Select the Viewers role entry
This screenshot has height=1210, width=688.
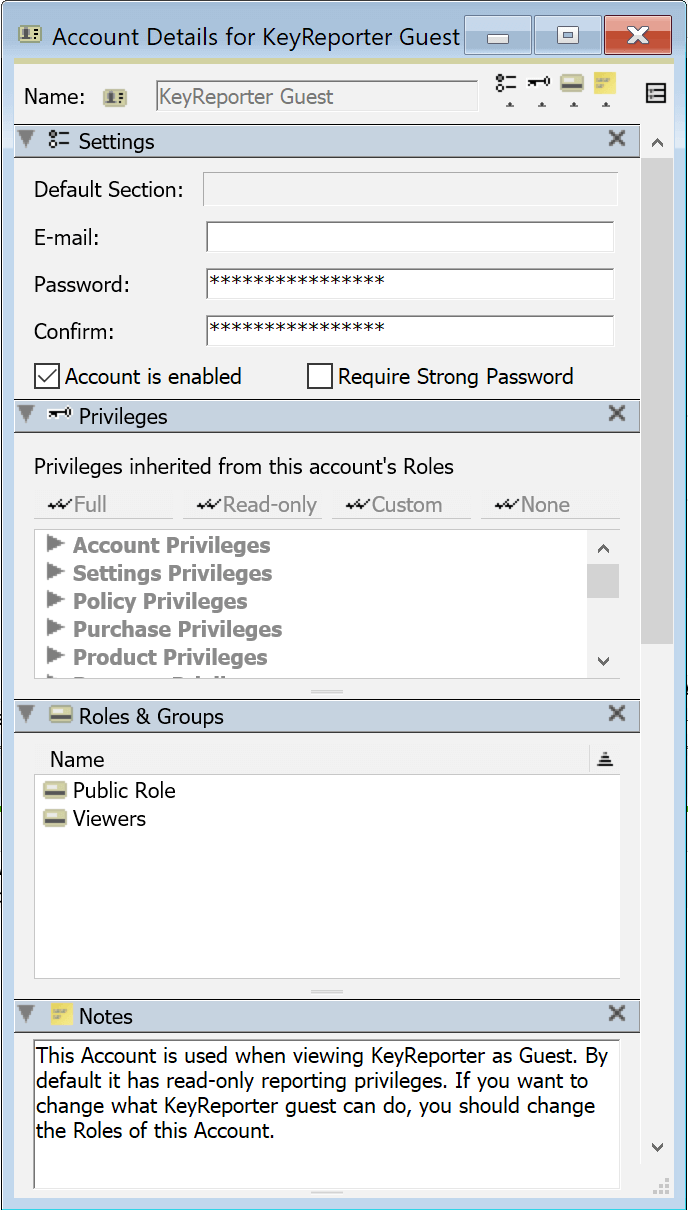click(108, 818)
